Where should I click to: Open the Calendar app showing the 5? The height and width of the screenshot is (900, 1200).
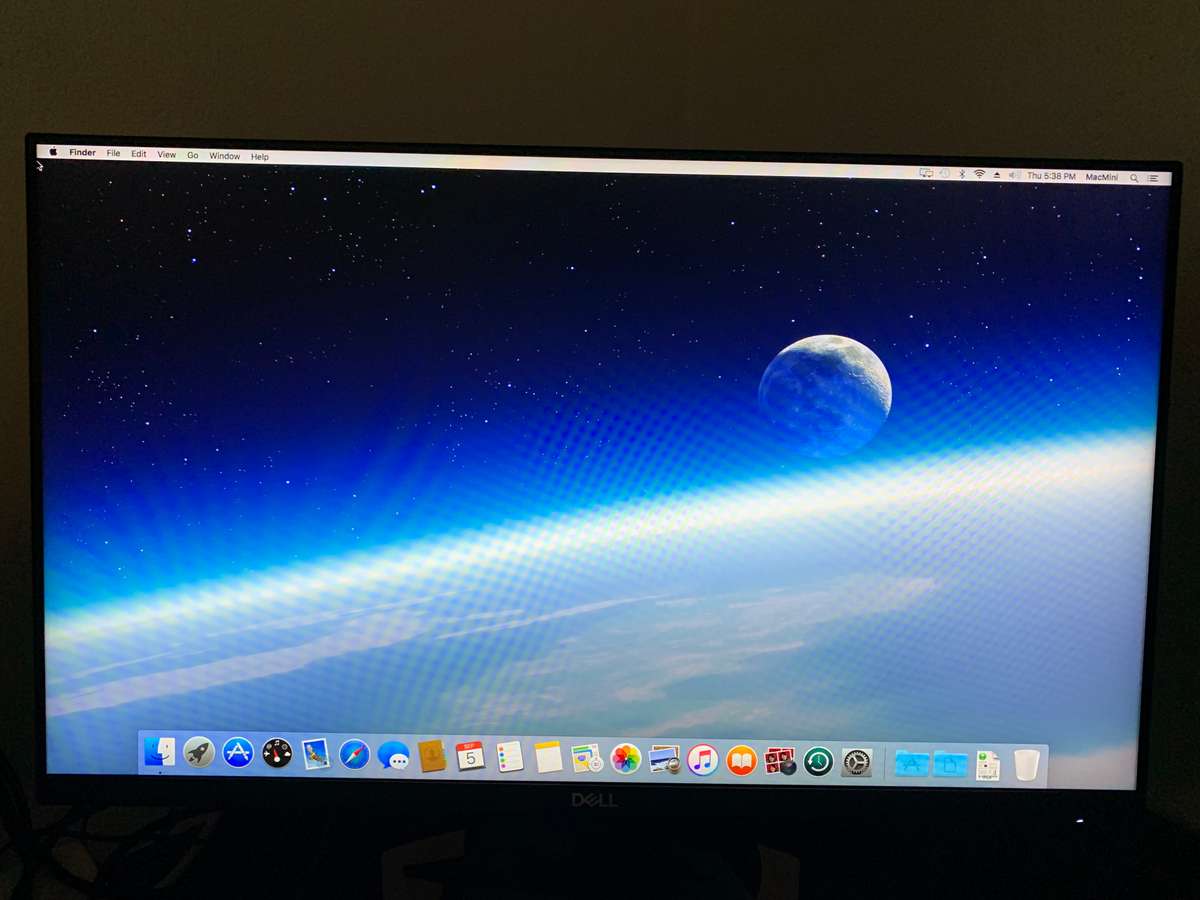(470, 758)
